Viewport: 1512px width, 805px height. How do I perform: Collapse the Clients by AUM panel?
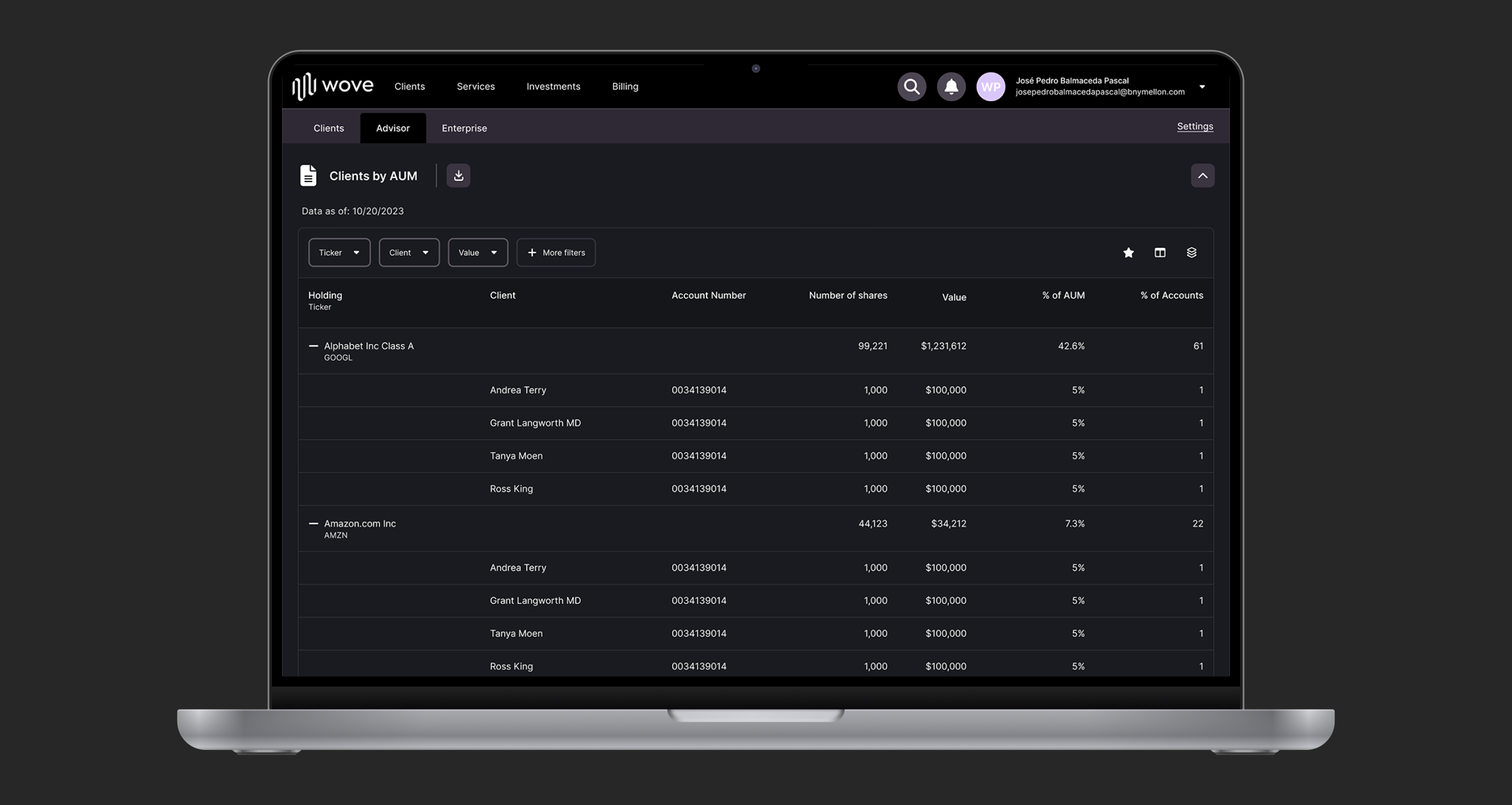[1203, 176]
